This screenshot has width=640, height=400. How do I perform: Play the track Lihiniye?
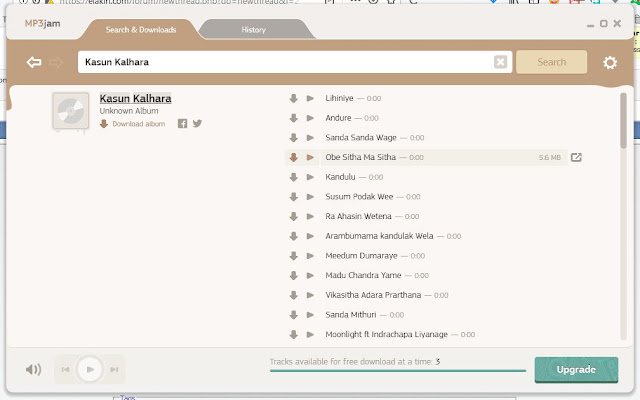click(x=310, y=98)
